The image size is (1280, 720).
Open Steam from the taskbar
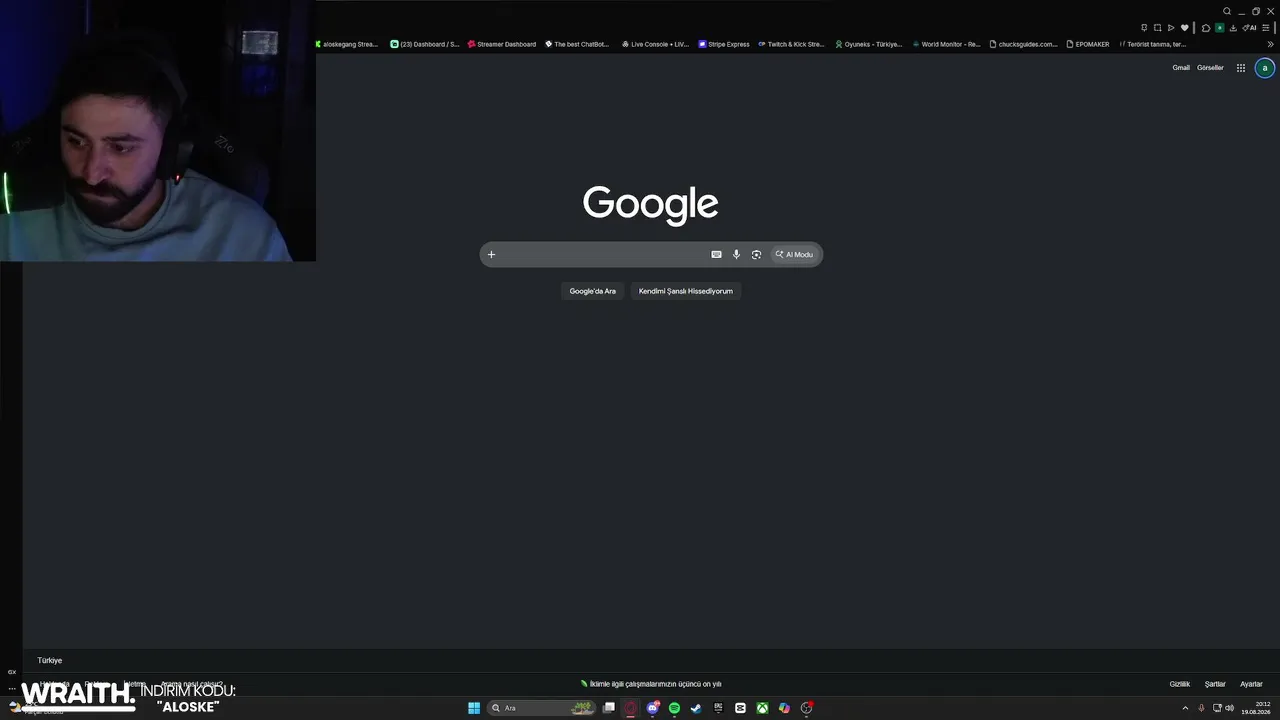tap(696, 708)
